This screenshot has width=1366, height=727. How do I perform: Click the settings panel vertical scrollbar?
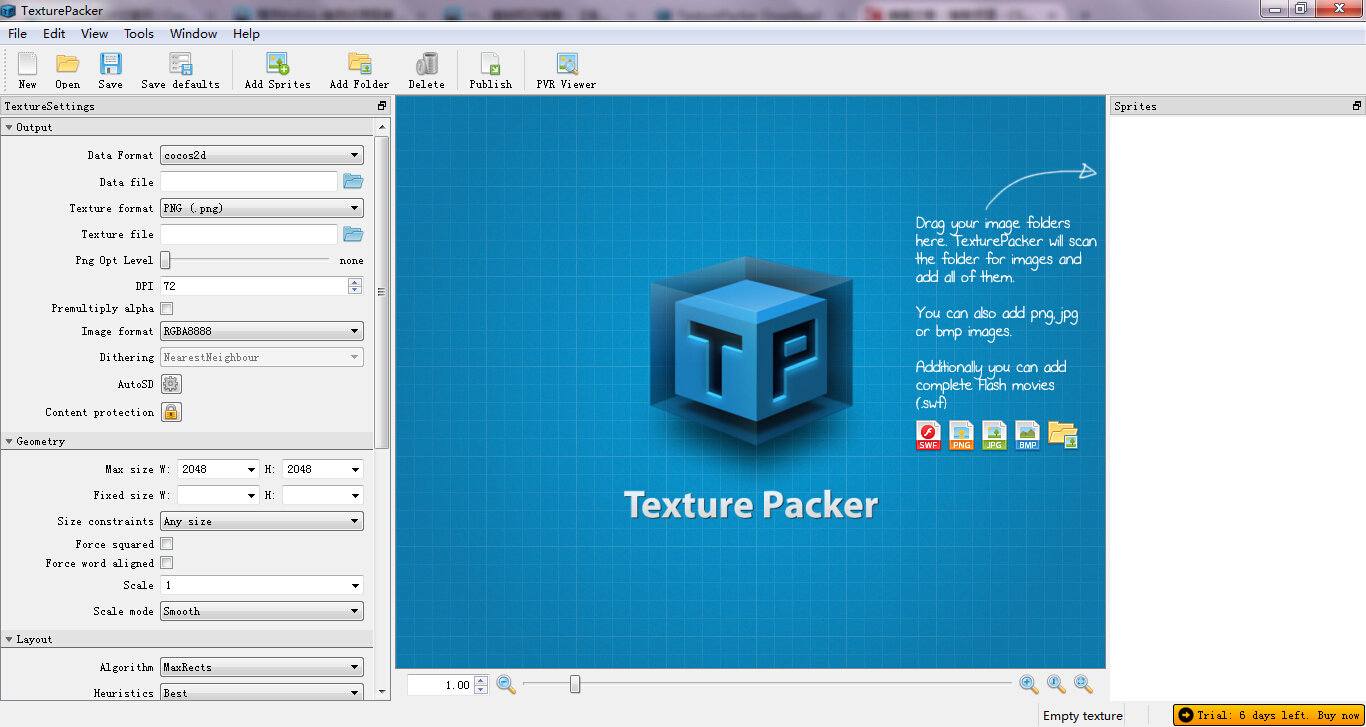coord(382,292)
